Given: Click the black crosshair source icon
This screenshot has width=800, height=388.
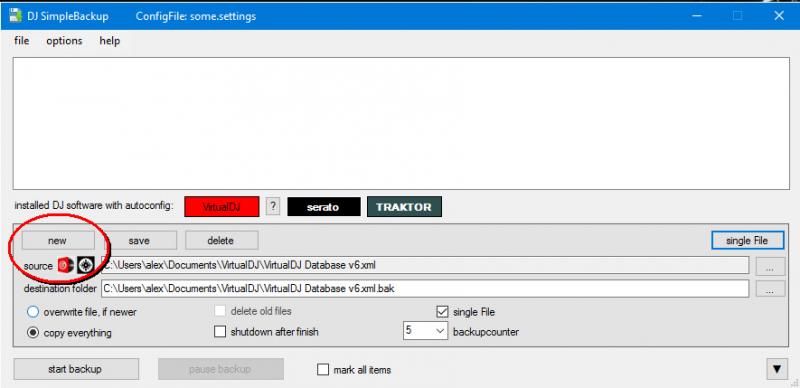Looking at the screenshot, I should pos(86,265).
